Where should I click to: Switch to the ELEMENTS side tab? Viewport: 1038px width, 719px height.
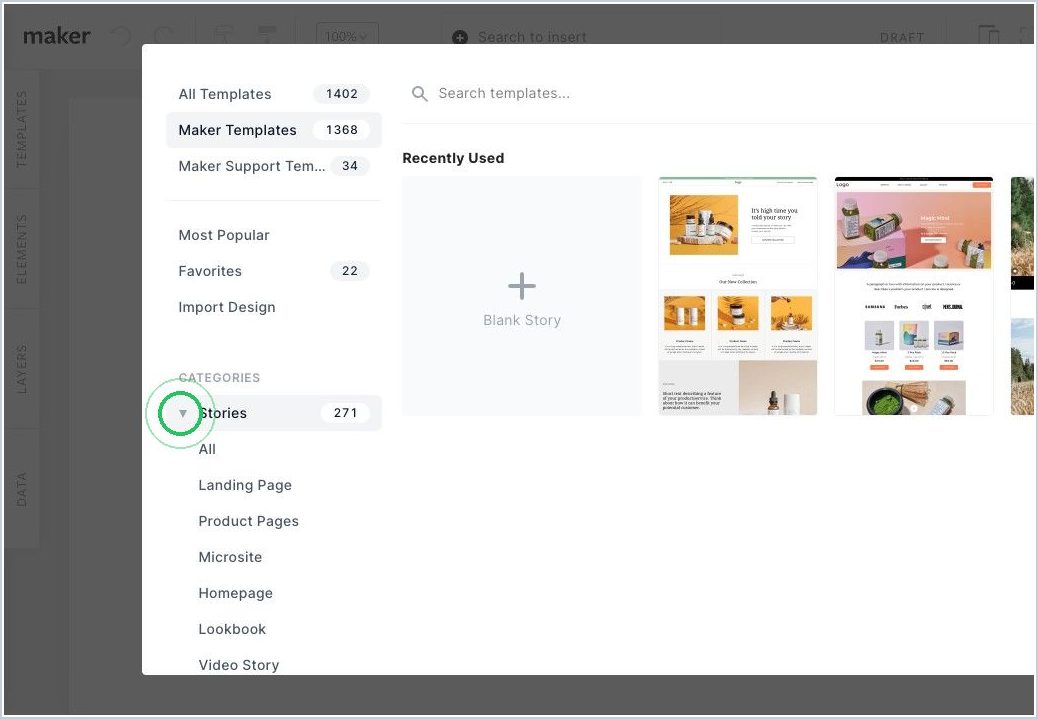(x=21, y=249)
